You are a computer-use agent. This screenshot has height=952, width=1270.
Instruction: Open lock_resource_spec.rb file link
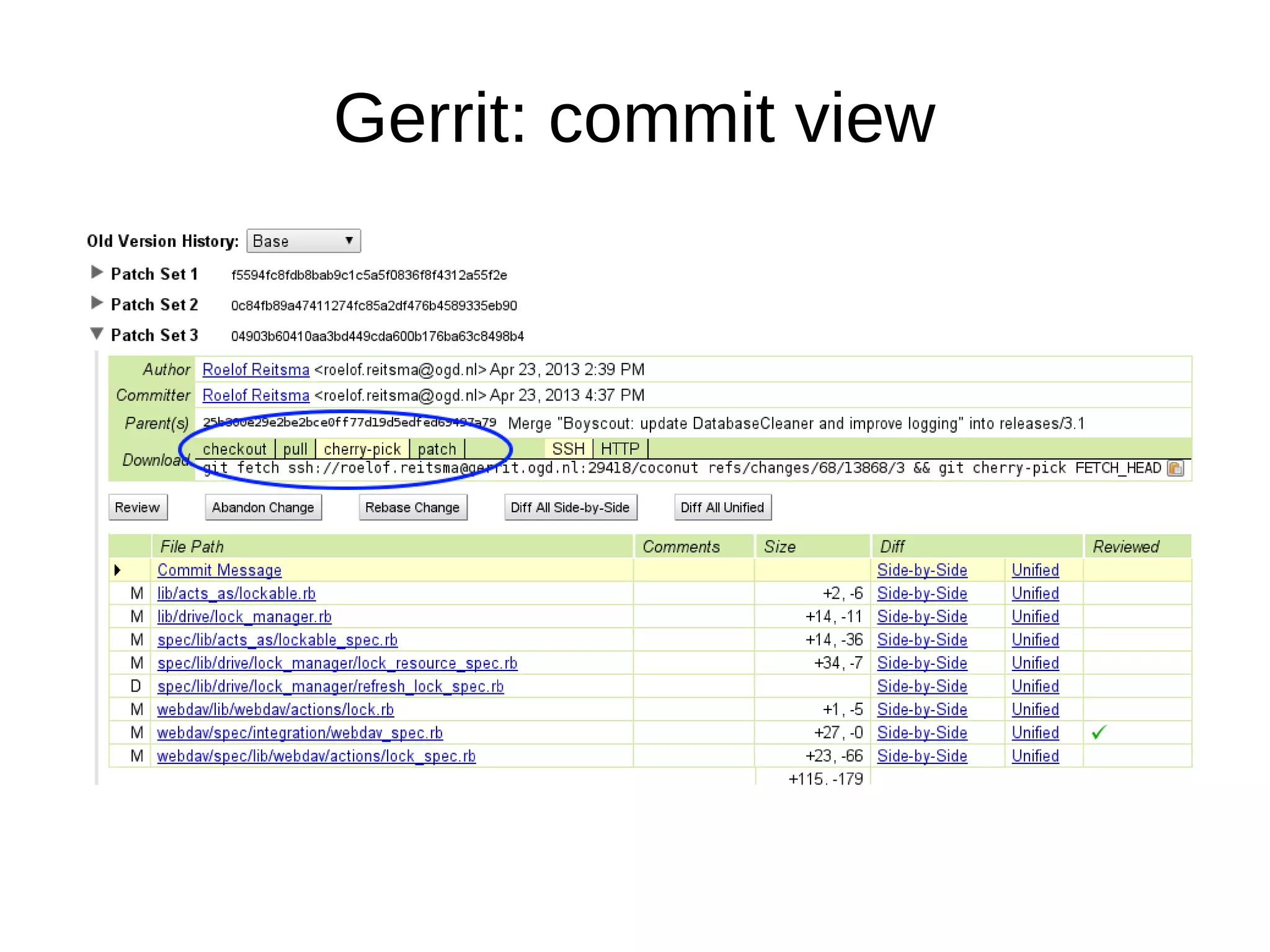pyautogui.click(x=337, y=663)
